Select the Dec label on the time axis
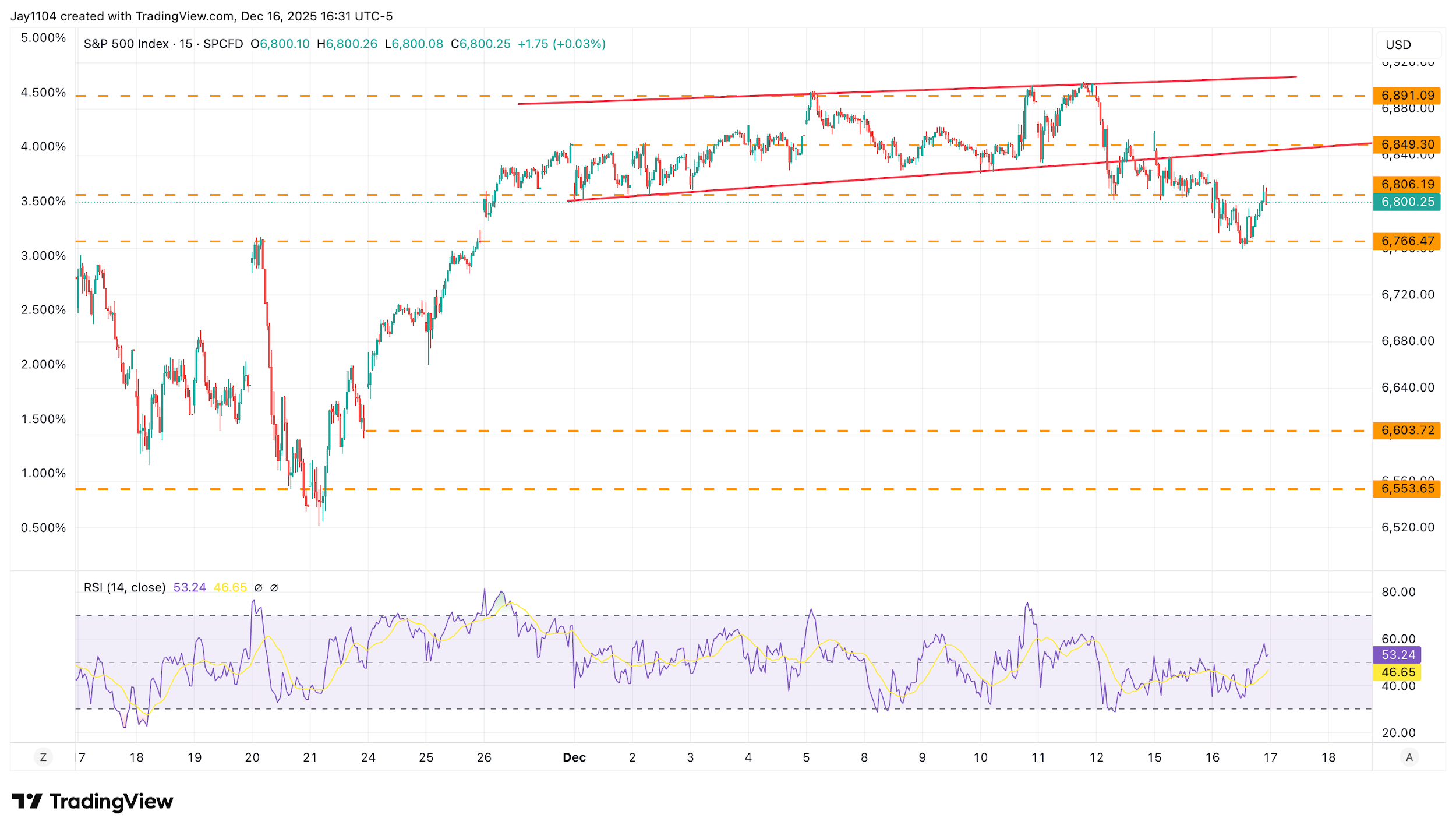The width and height of the screenshot is (1456, 832). 574,757
